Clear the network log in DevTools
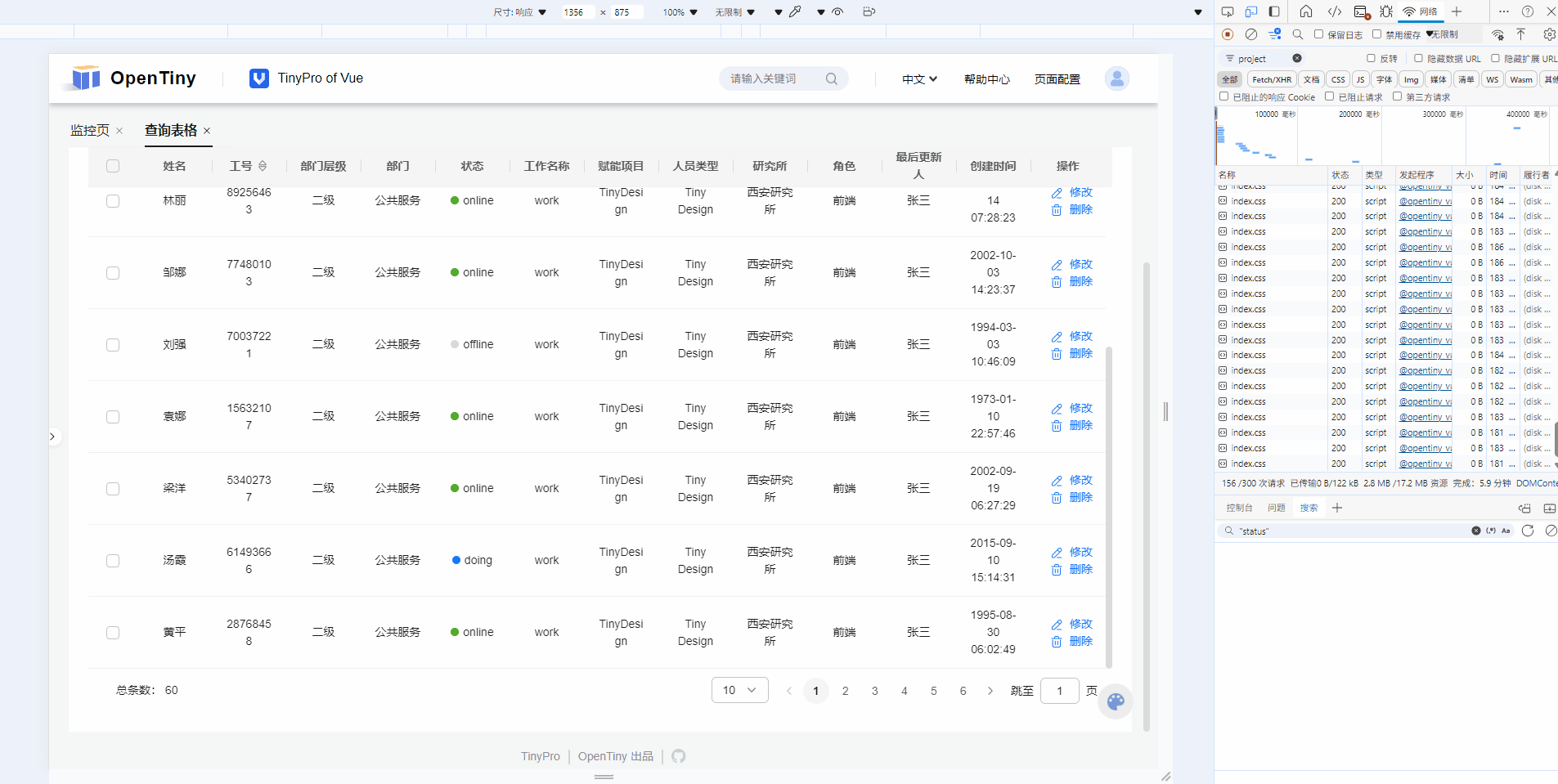1558x784 pixels. tap(1250, 34)
